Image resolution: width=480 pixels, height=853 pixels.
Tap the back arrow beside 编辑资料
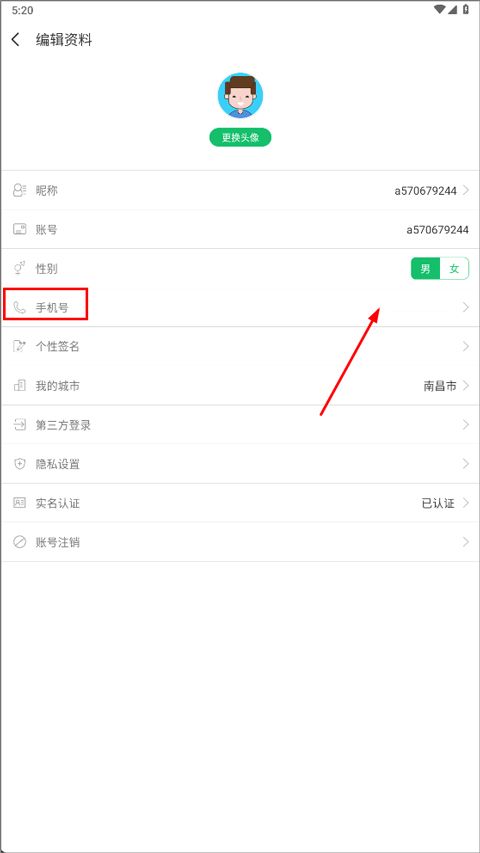(16, 40)
